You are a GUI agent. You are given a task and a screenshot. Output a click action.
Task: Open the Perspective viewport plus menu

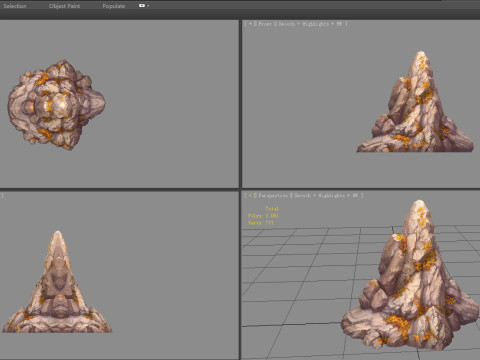(x=251, y=196)
